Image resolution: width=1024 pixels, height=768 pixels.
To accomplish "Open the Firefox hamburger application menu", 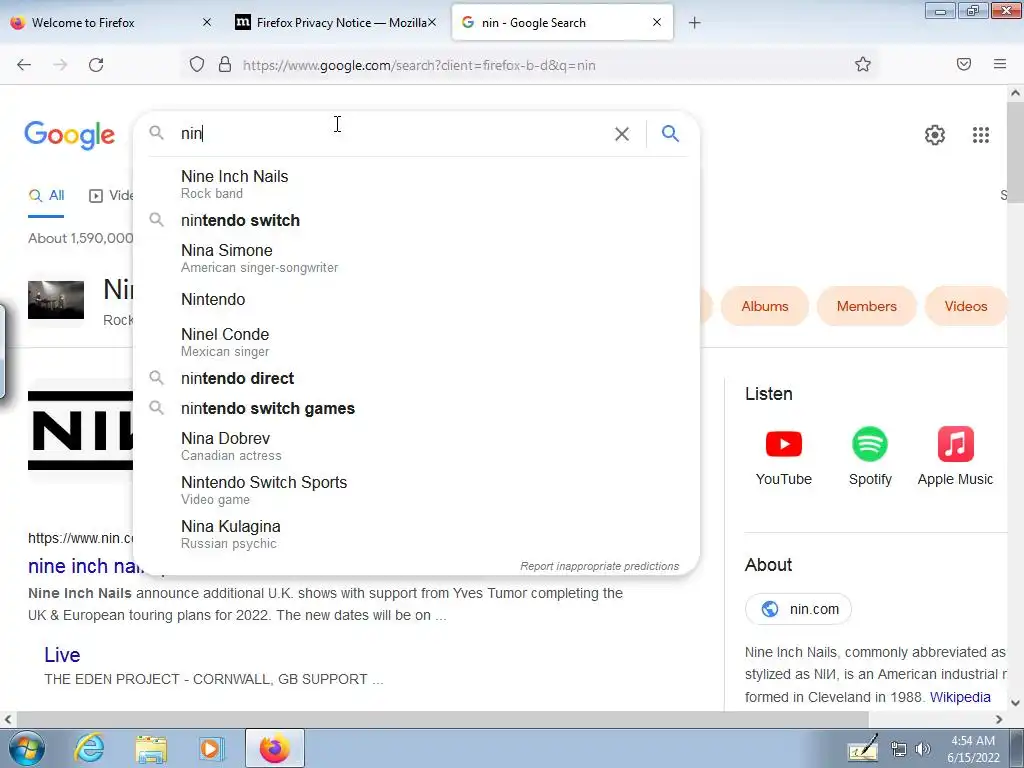I will tap(1000, 64).
